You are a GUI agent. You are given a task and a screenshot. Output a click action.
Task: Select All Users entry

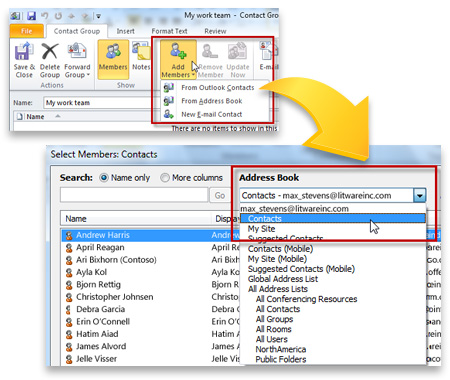[333, 339]
